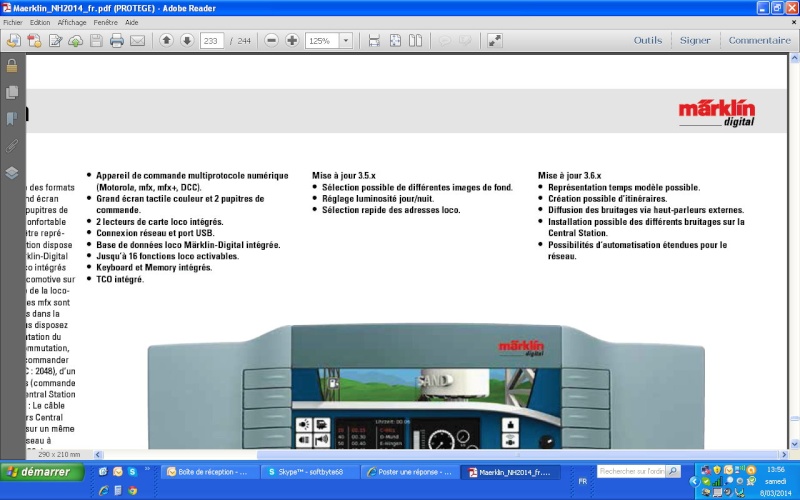Click the Create PDF online icon

coord(34,40)
